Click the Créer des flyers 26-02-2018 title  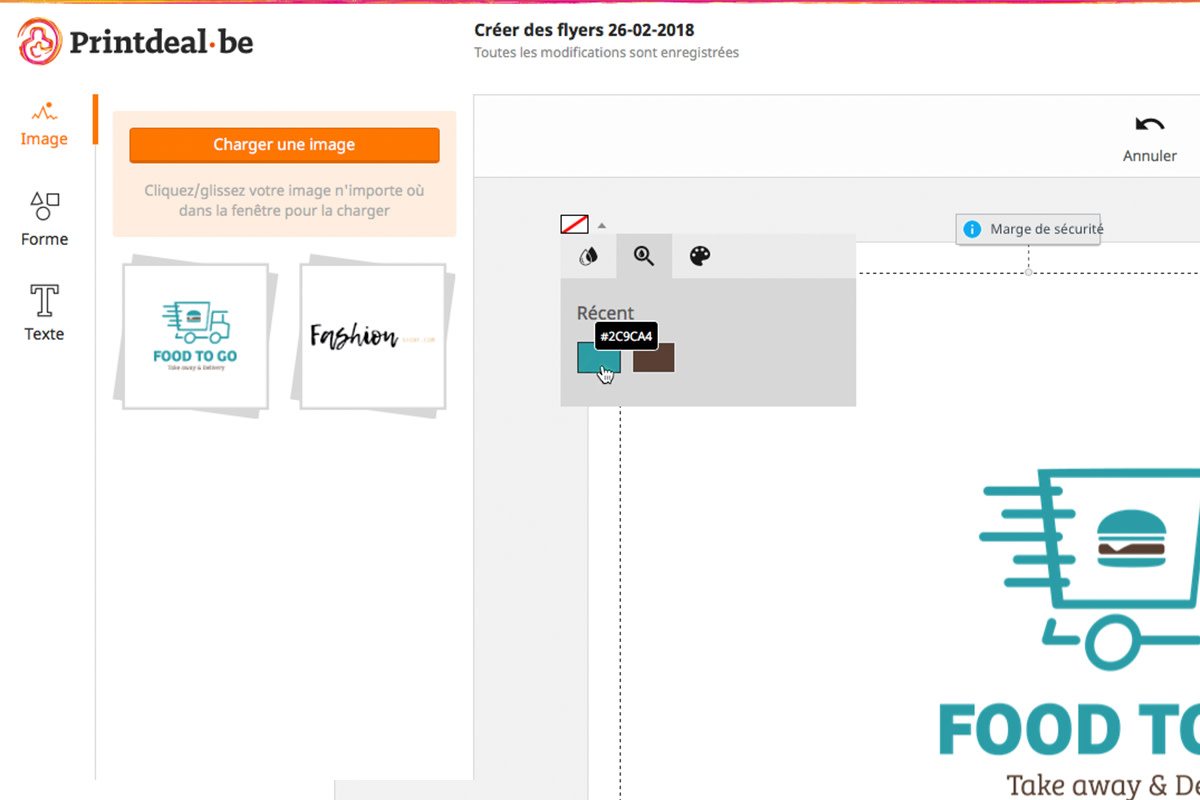click(x=584, y=30)
